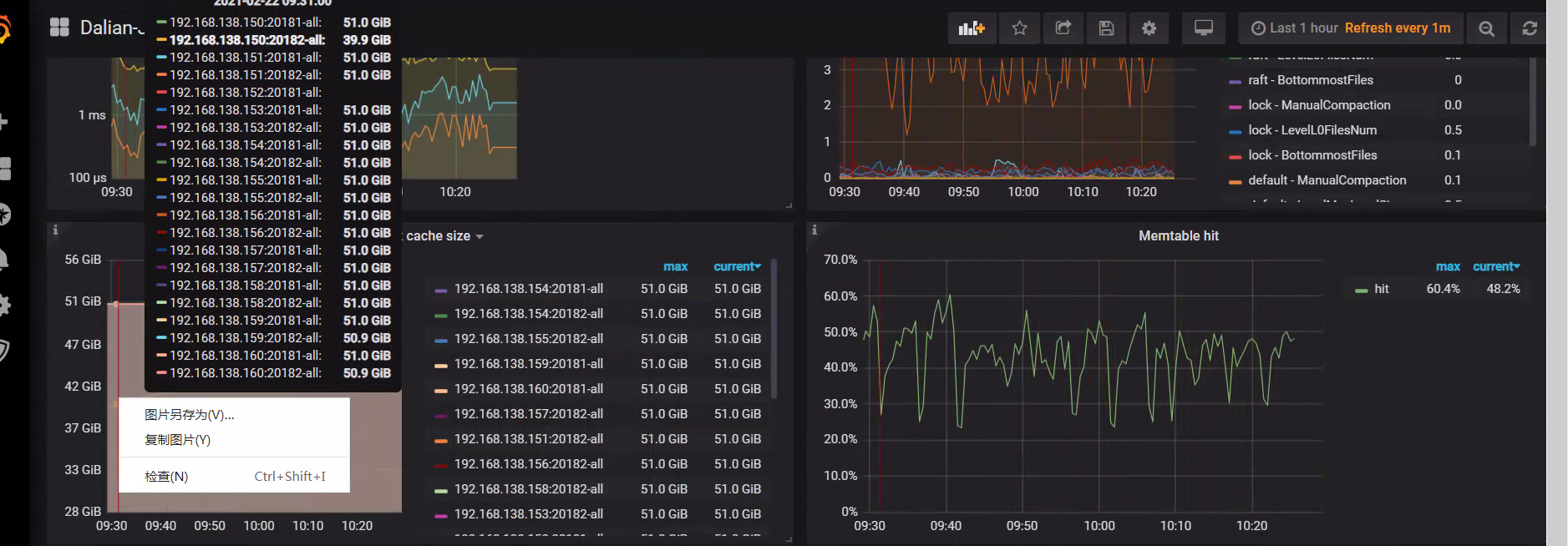Toggle lock - ManualCompaction series visibility

tap(1318, 105)
